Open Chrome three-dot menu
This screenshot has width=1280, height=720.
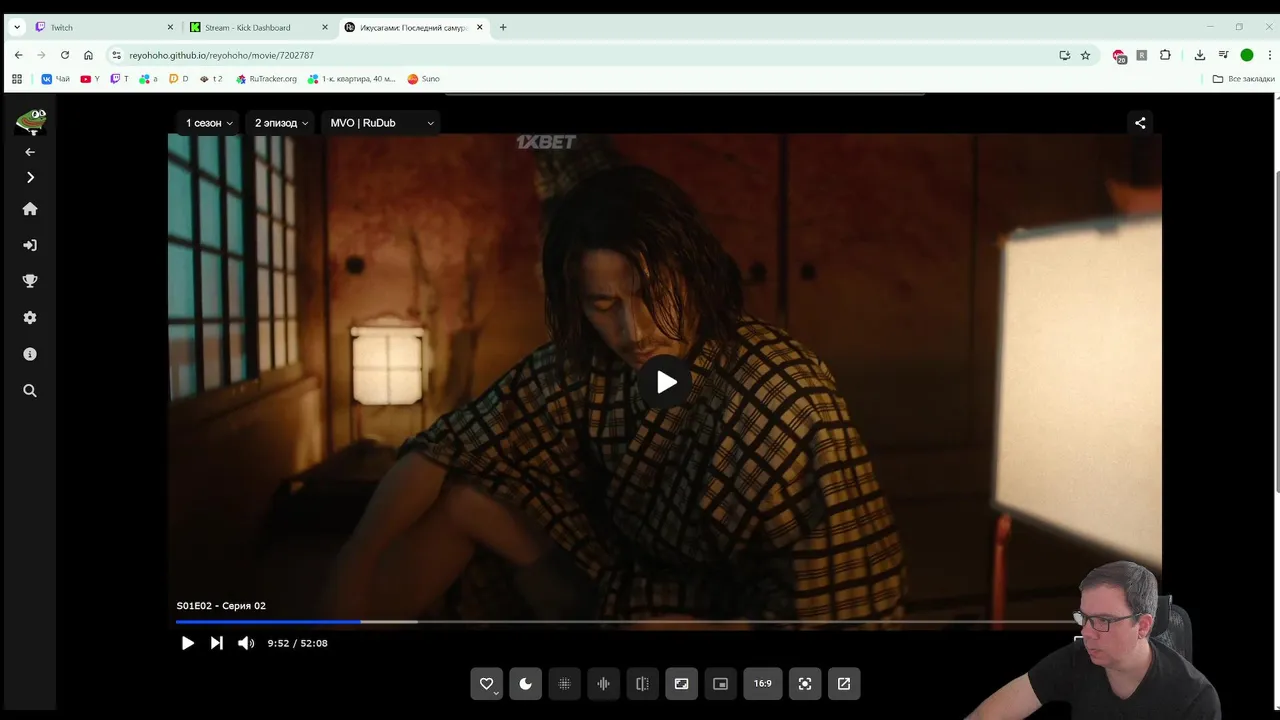(x=1270, y=55)
